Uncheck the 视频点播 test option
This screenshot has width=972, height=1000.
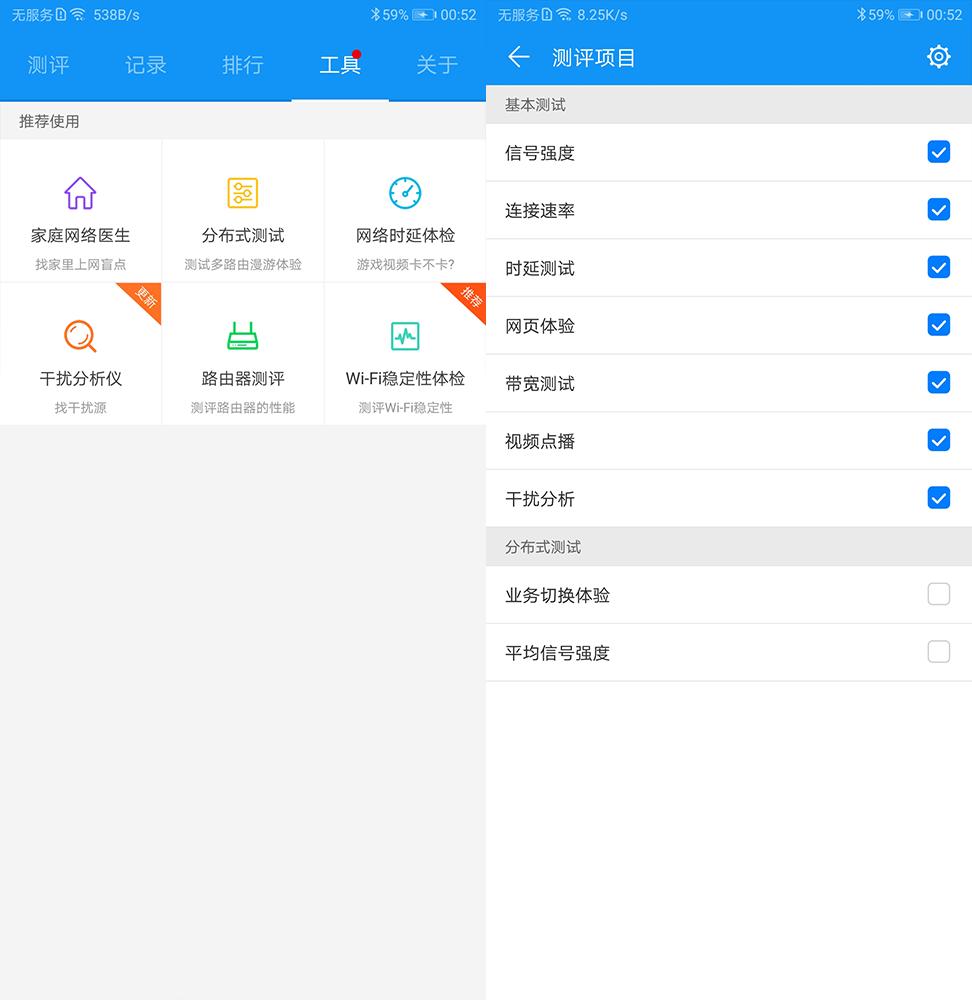coord(938,441)
